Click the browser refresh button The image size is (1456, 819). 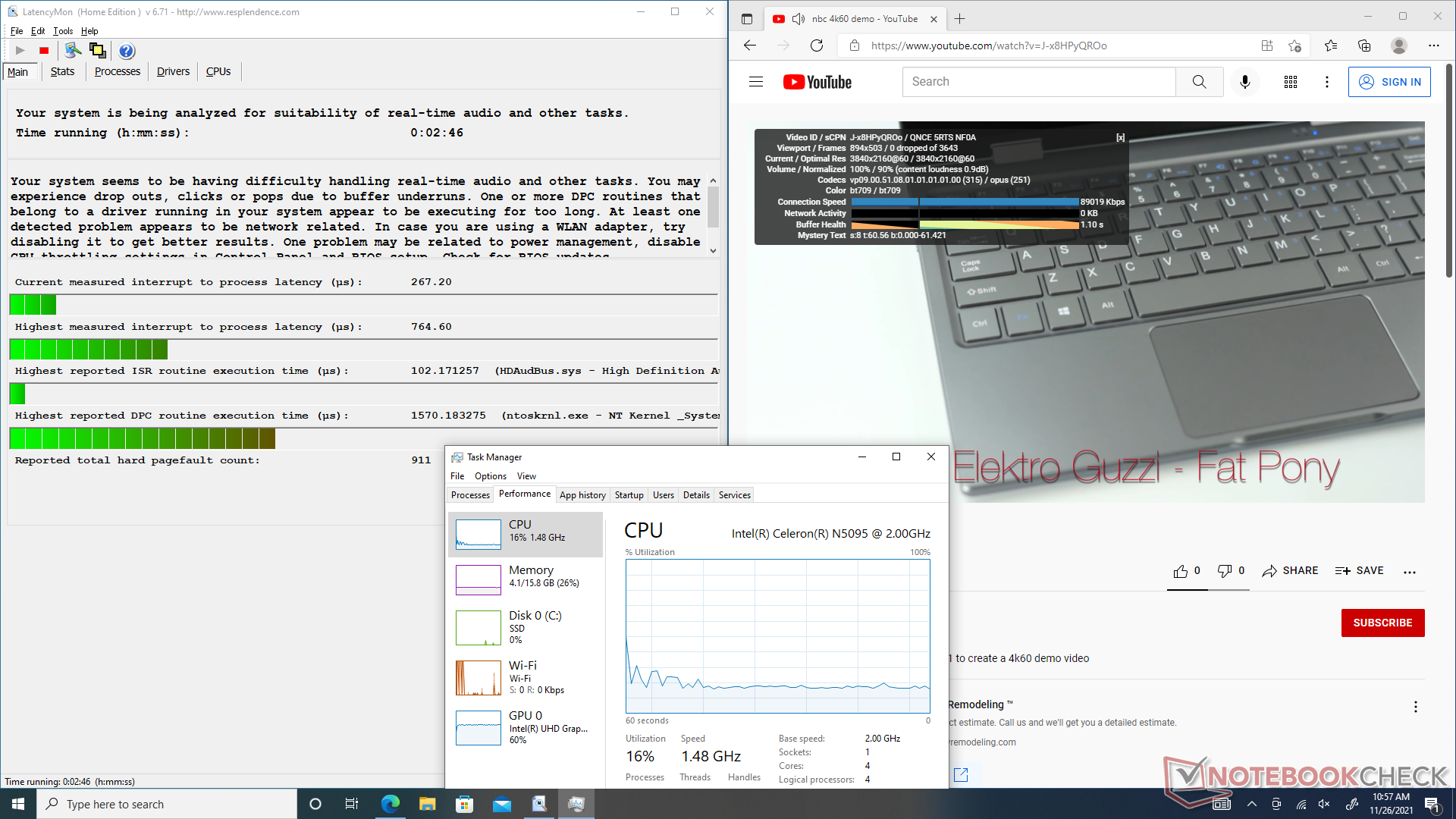[x=817, y=45]
